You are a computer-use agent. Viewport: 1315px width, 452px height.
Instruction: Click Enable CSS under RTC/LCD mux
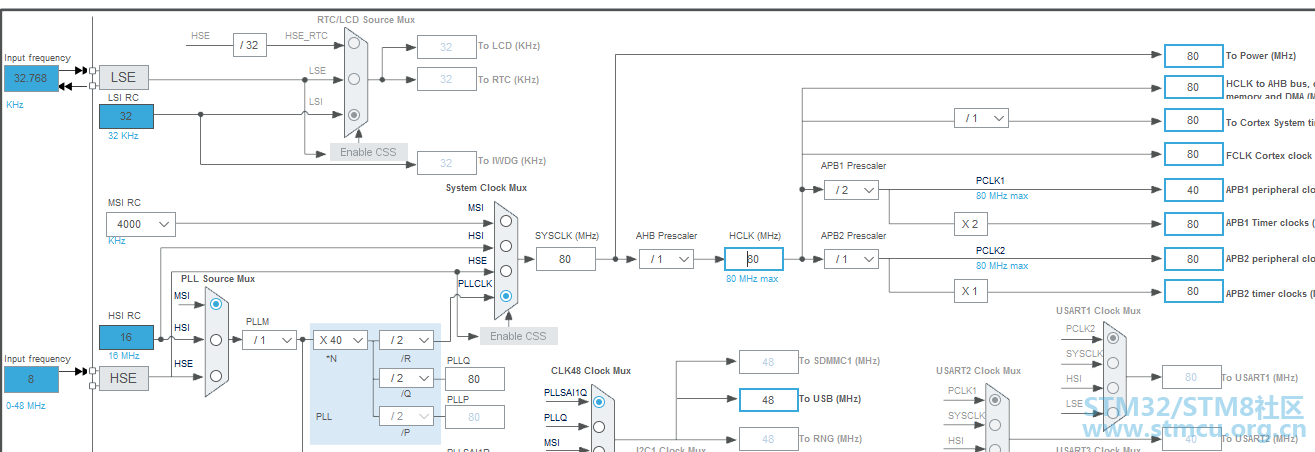click(369, 152)
